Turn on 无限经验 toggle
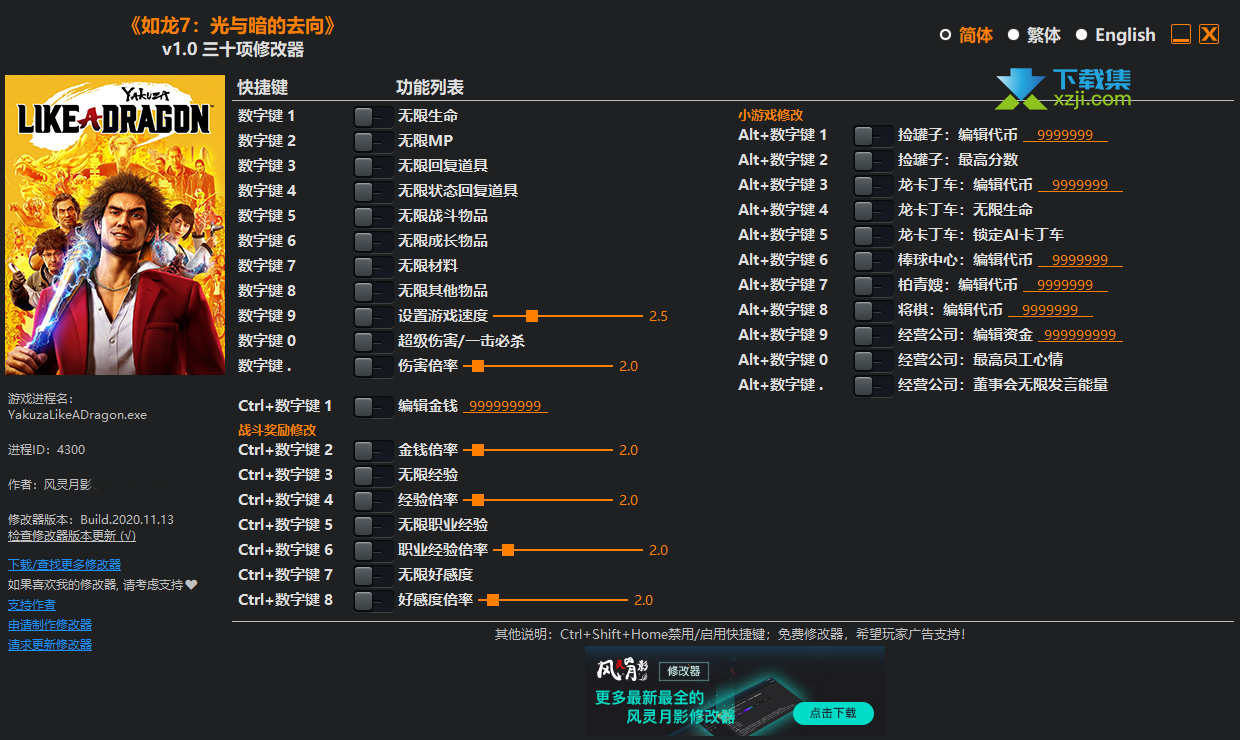 point(373,475)
